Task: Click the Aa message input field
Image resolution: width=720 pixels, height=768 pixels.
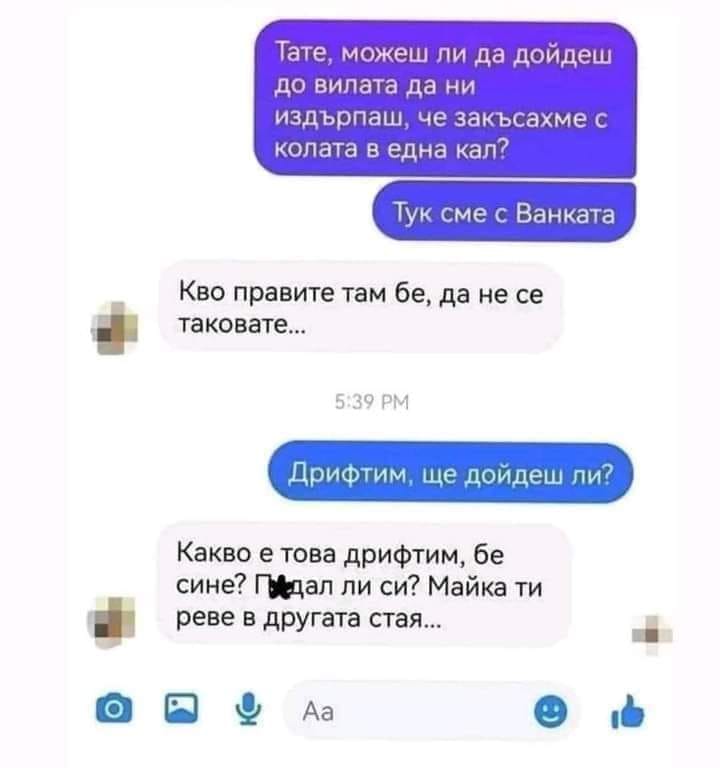Action: pyautogui.click(x=430, y=711)
